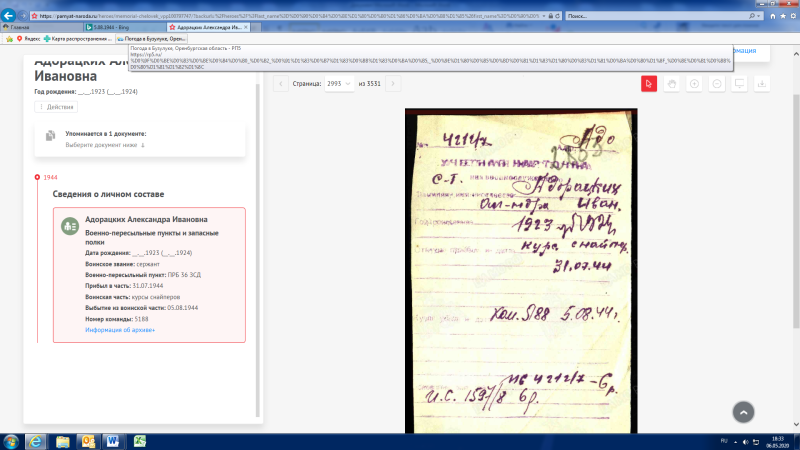800x450 pixels.
Task: Go to previous document page
Action: click(281, 84)
